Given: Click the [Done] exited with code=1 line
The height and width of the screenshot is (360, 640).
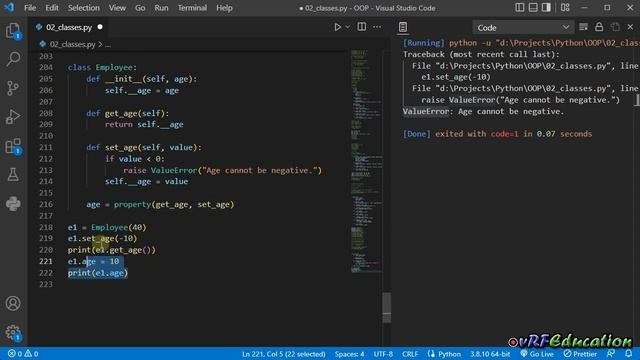Looking at the screenshot, I should point(497,134).
